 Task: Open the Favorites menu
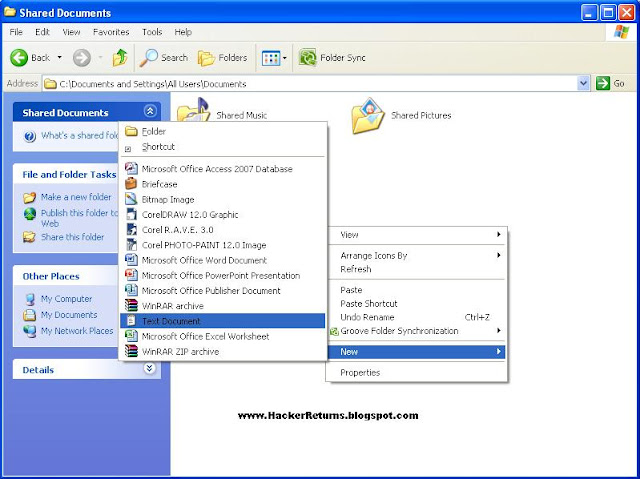coord(111,32)
